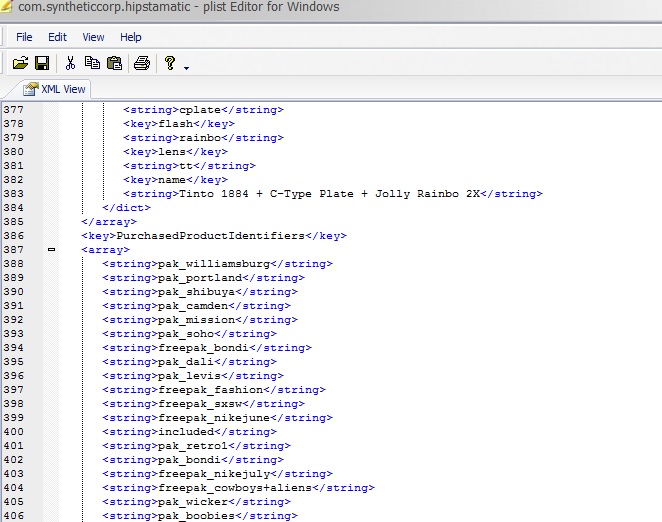Click the freepak_sxsw string

tap(203, 403)
